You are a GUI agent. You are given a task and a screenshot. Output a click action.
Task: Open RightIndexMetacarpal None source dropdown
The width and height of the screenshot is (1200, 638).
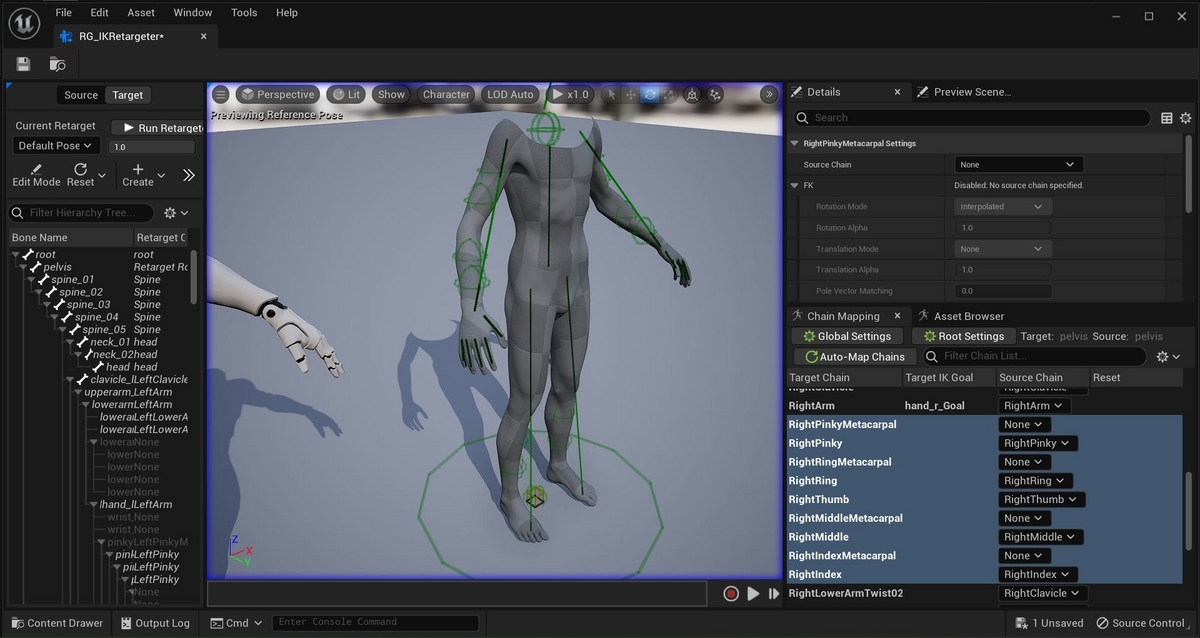point(1024,556)
